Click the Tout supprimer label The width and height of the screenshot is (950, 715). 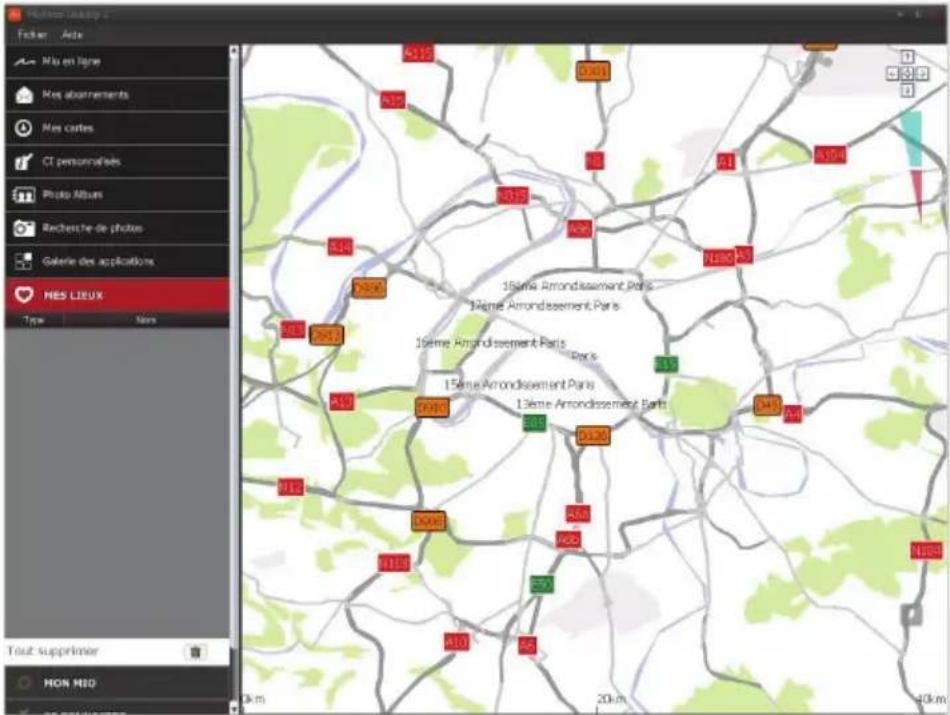tap(53, 651)
